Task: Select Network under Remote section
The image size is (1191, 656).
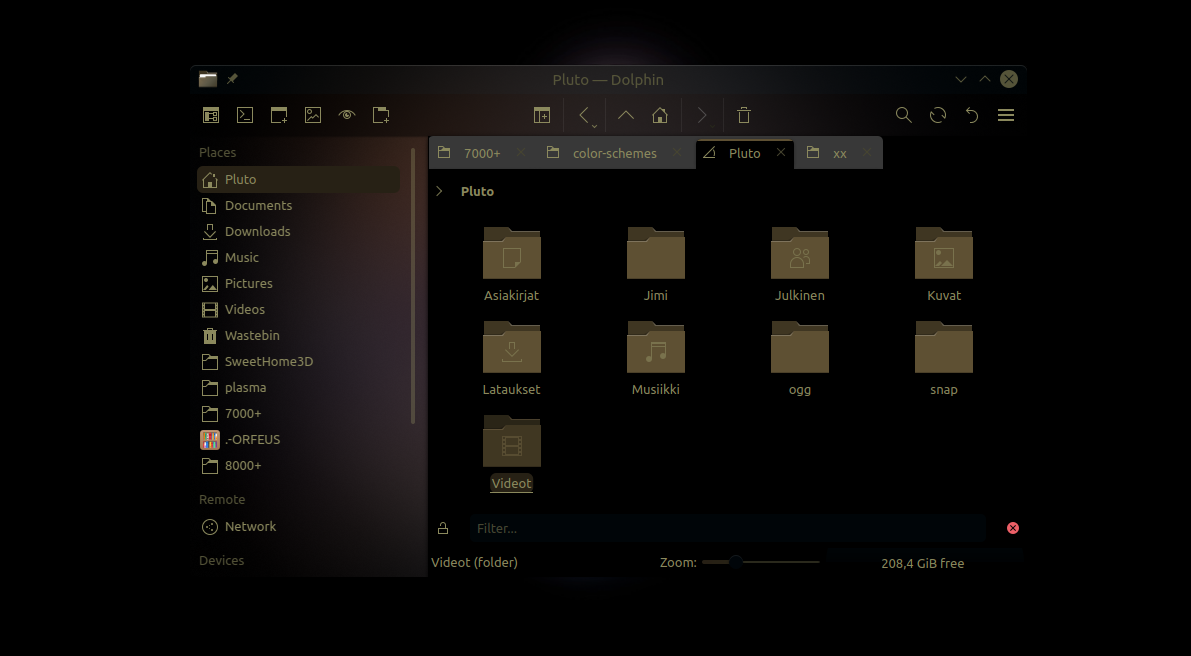Action: tap(250, 526)
